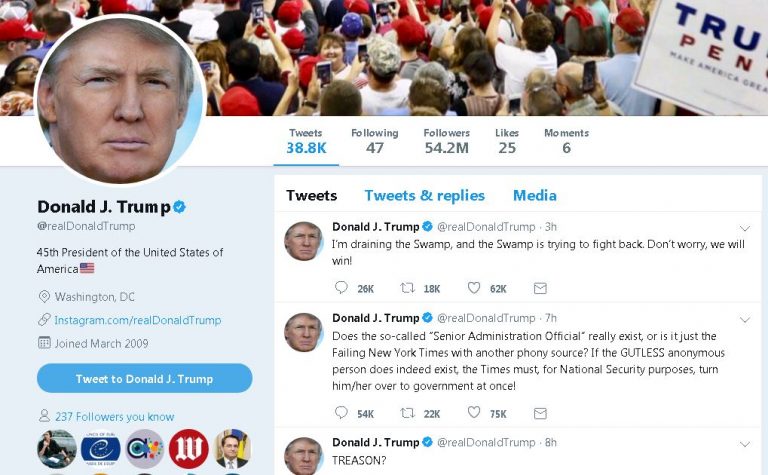The image size is (768, 475).
Task: Open the 237 Followers you know link
Action: 114,417
